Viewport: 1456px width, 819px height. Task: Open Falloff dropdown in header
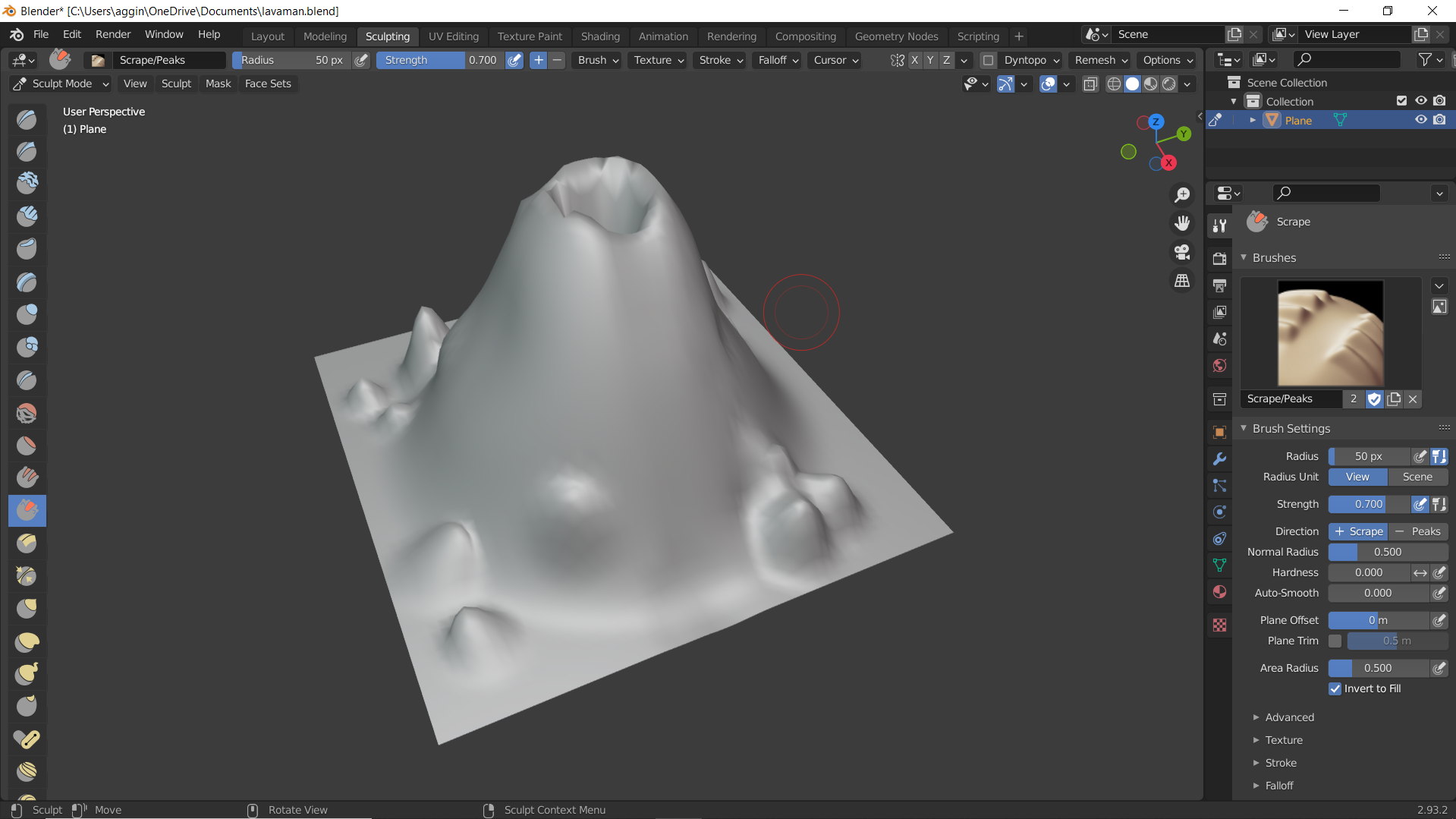pos(778,60)
